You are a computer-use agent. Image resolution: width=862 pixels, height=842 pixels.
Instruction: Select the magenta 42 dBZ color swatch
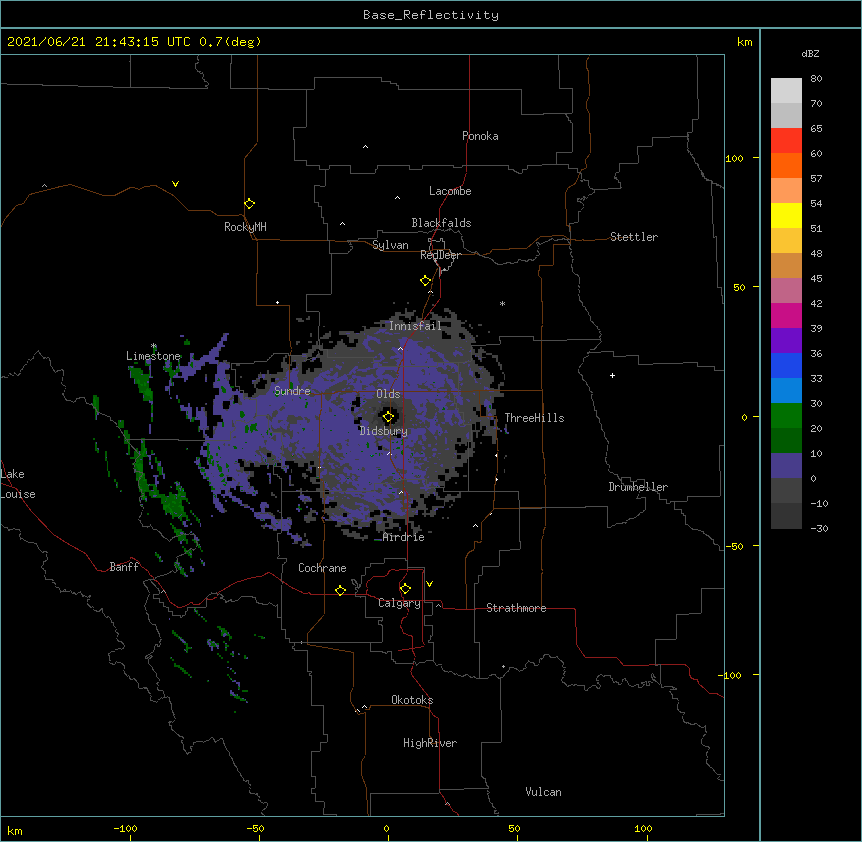tap(786, 315)
